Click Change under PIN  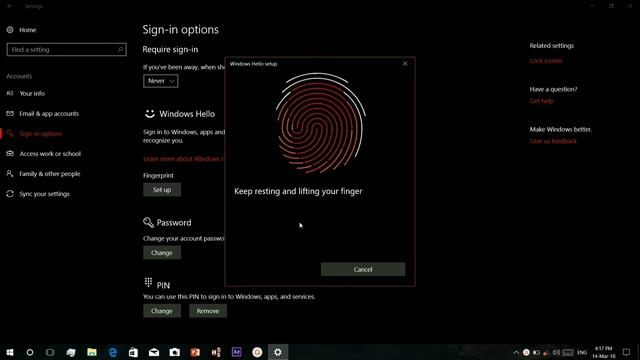pyautogui.click(x=162, y=311)
